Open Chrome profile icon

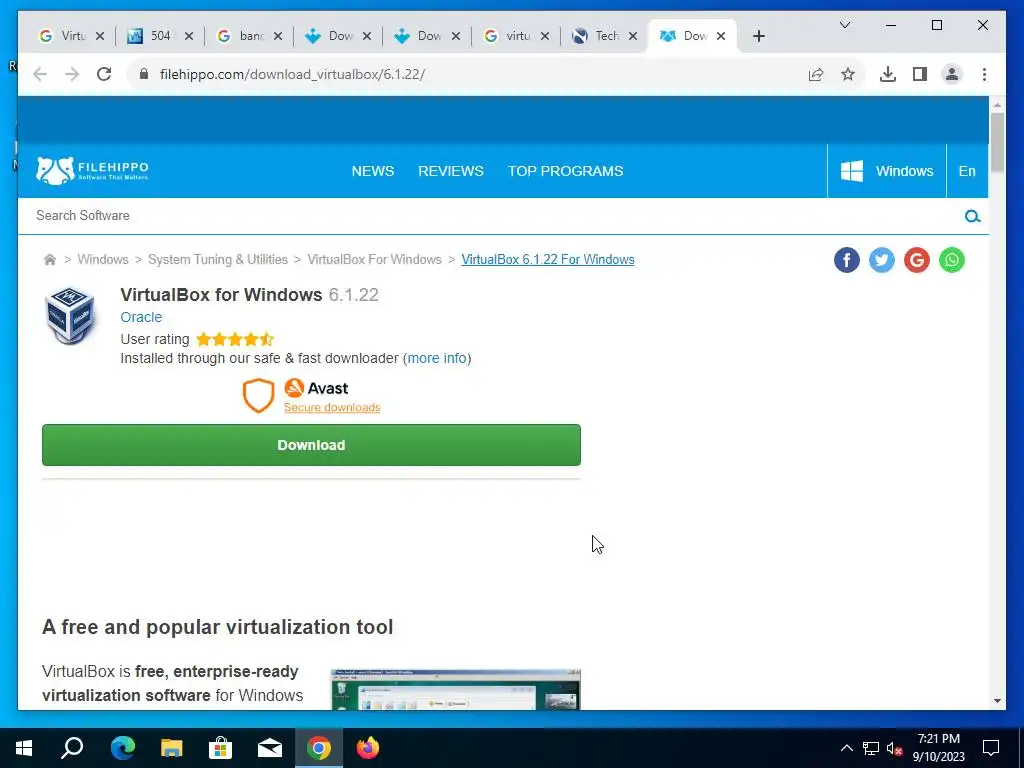952,74
